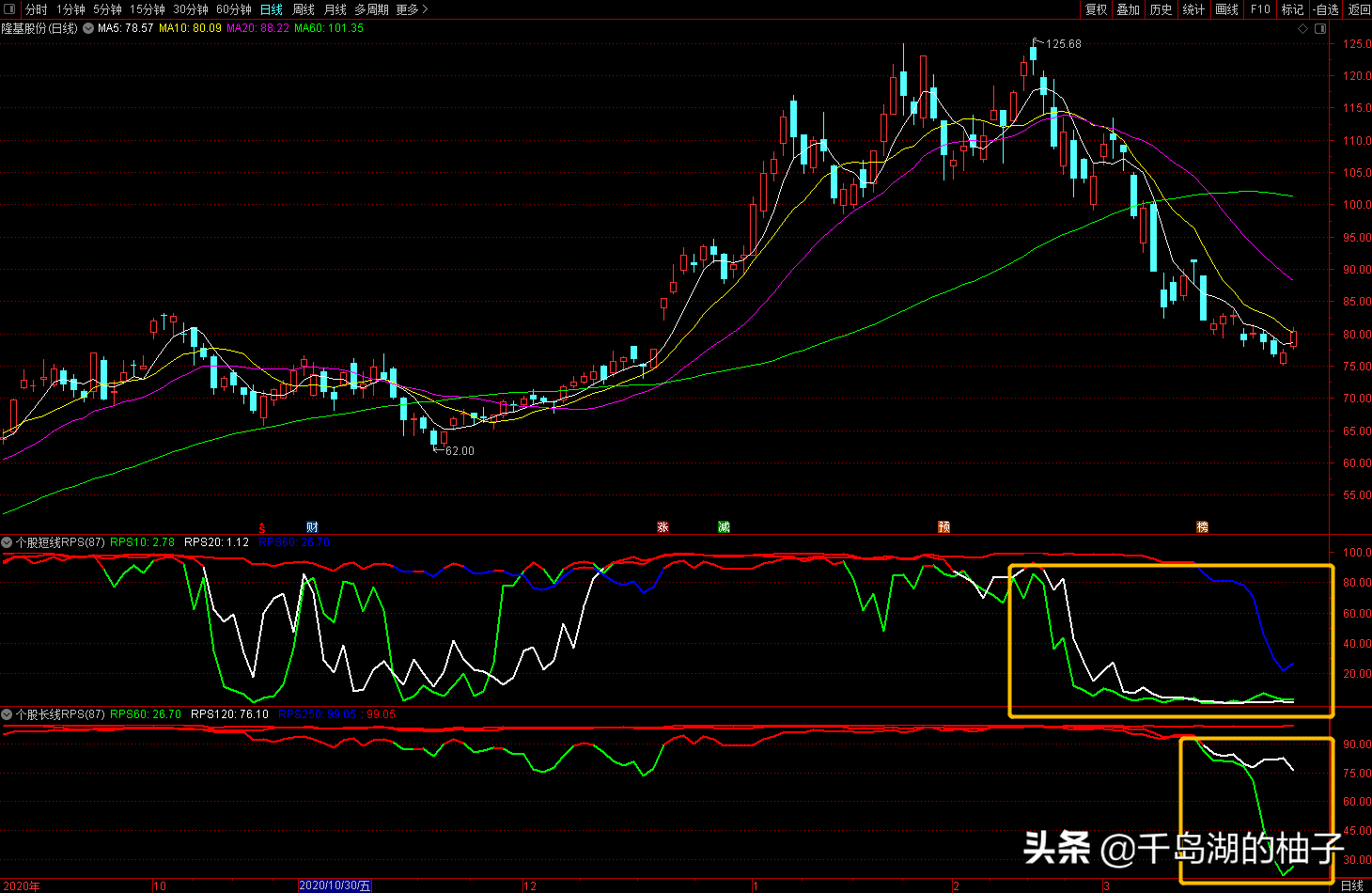Image resolution: width=1372 pixels, height=893 pixels.
Task: Open the 多周期 multi-period view
Action: pyautogui.click(x=371, y=9)
